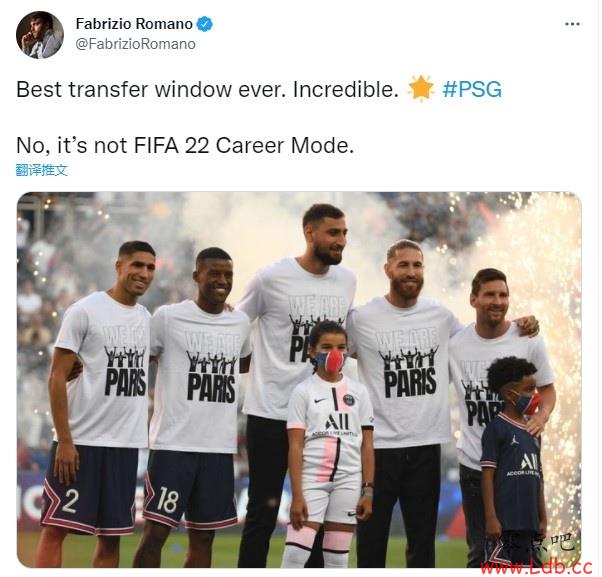Viewport: 602px width, 577px height.
Task: Open the #PSG hashtag
Action: click(x=472, y=89)
